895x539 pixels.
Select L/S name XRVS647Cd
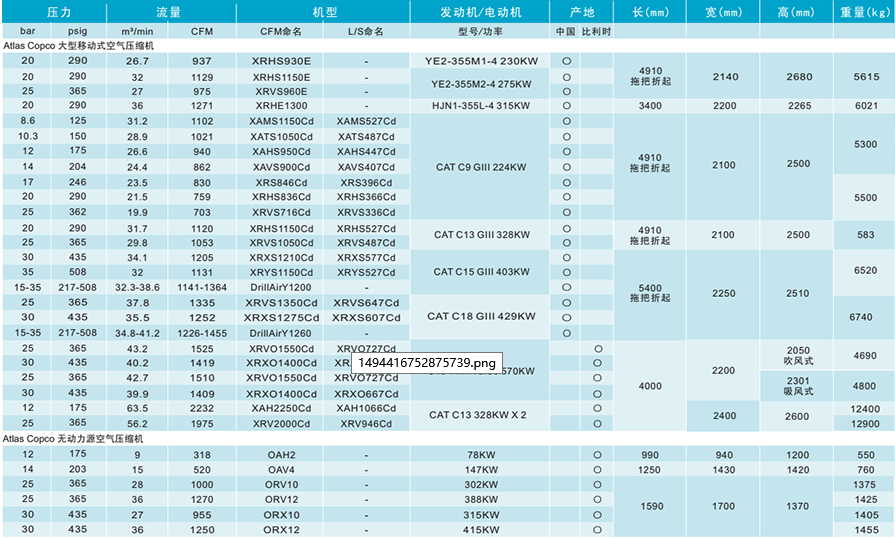(x=366, y=303)
